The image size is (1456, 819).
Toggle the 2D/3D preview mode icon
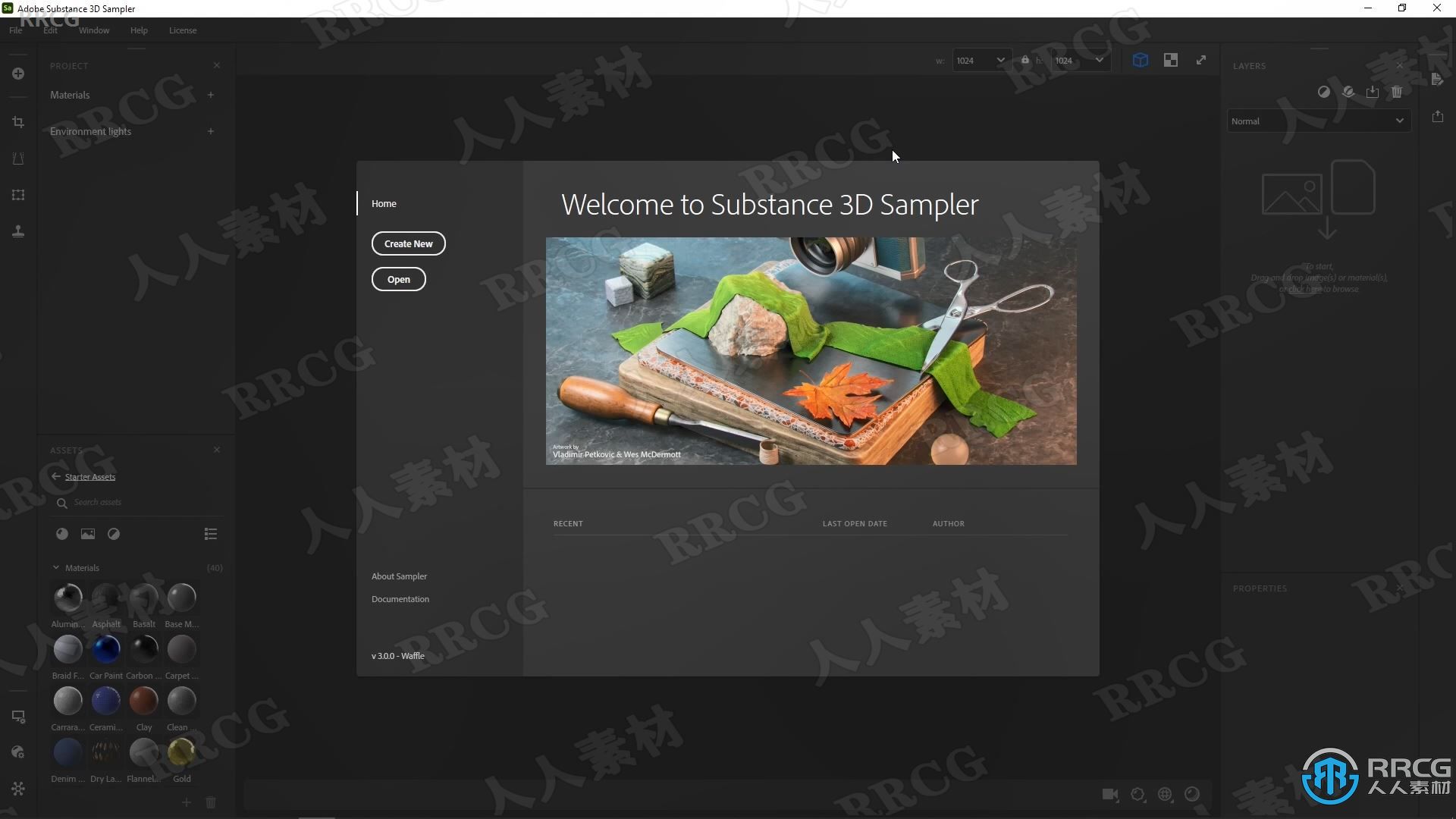1140,60
